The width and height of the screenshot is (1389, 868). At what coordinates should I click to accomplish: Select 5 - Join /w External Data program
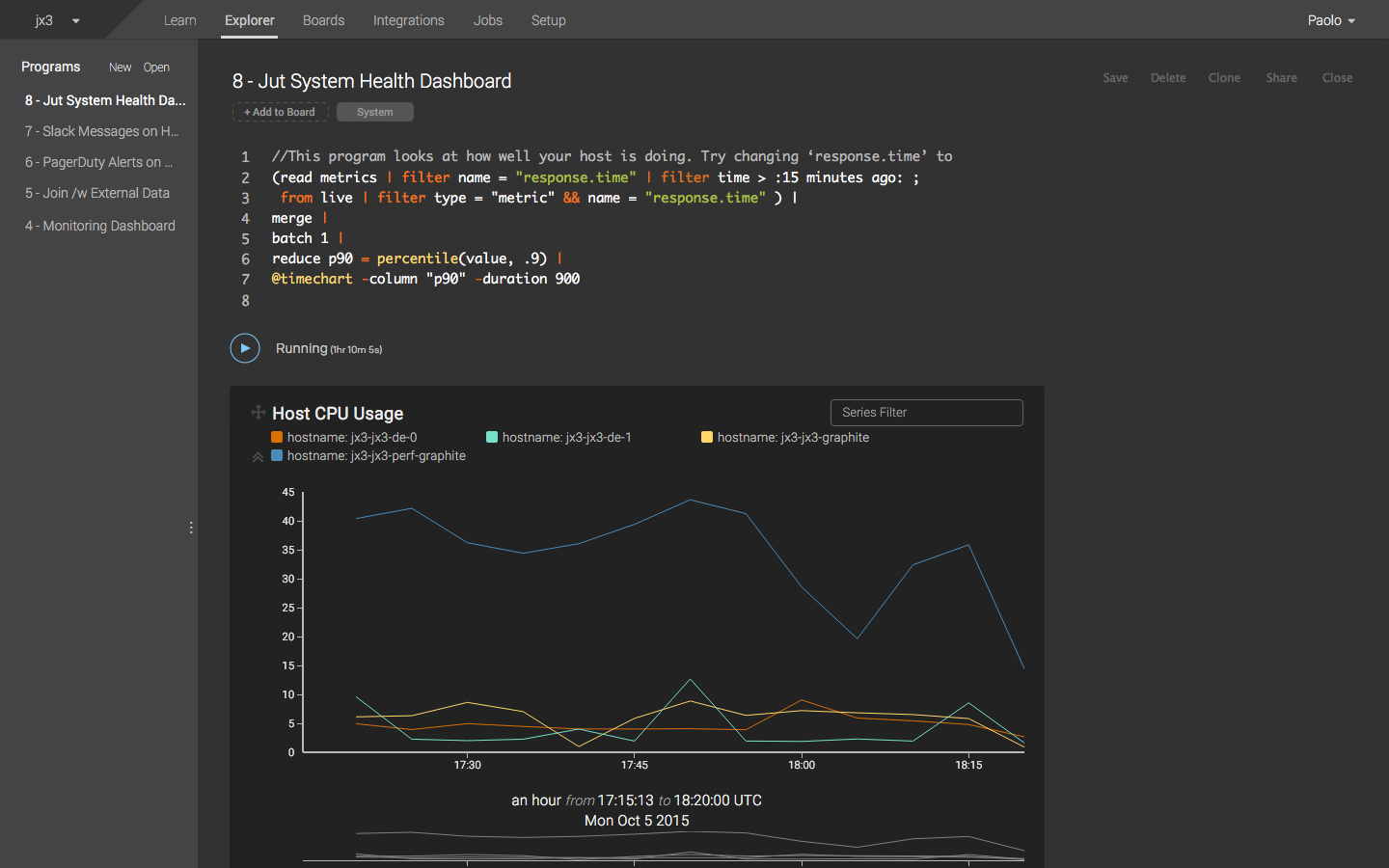pos(97,193)
